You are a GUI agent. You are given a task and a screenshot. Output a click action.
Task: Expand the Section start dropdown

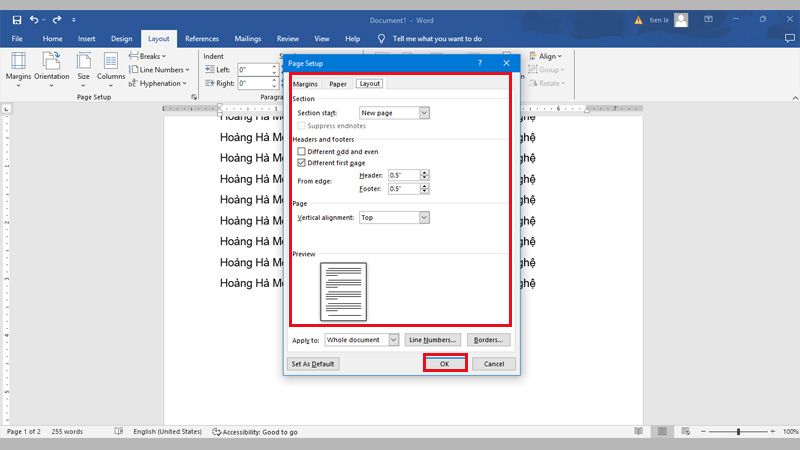(x=424, y=113)
